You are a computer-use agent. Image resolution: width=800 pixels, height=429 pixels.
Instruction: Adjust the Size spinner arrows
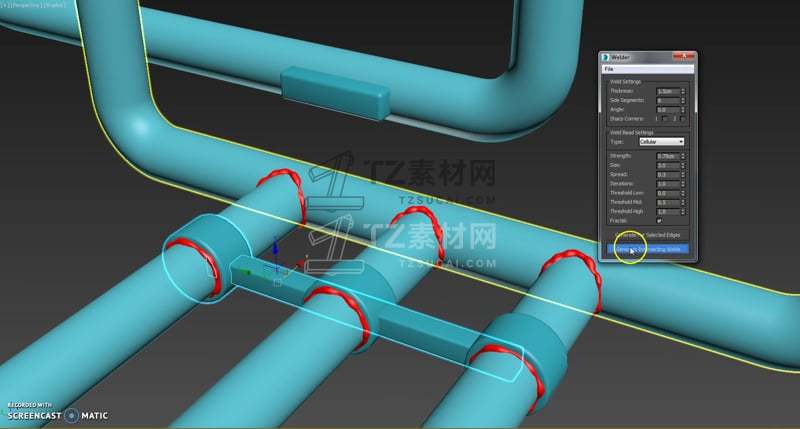point(683,165)
